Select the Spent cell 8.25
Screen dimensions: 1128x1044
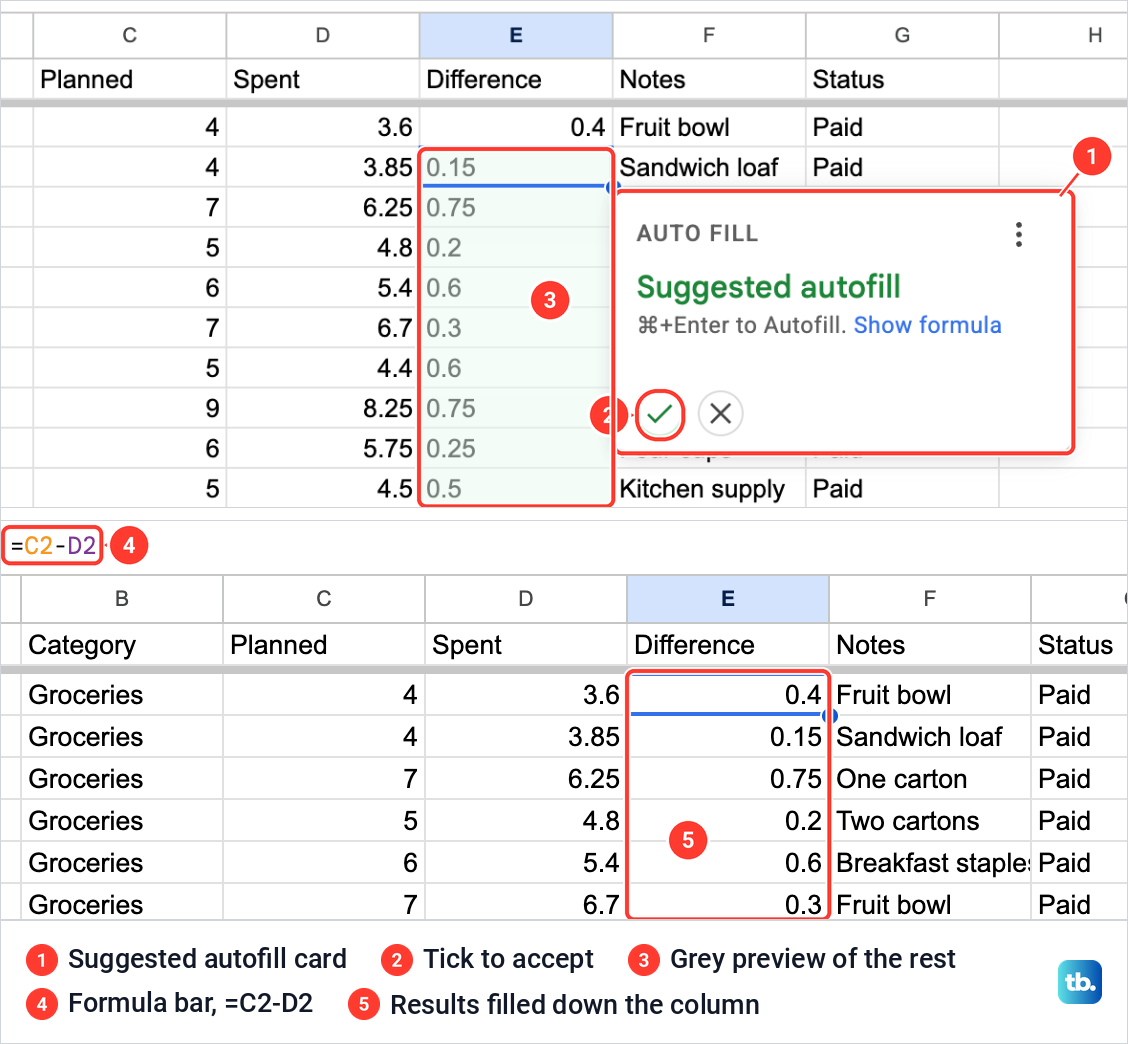[323, 409]
